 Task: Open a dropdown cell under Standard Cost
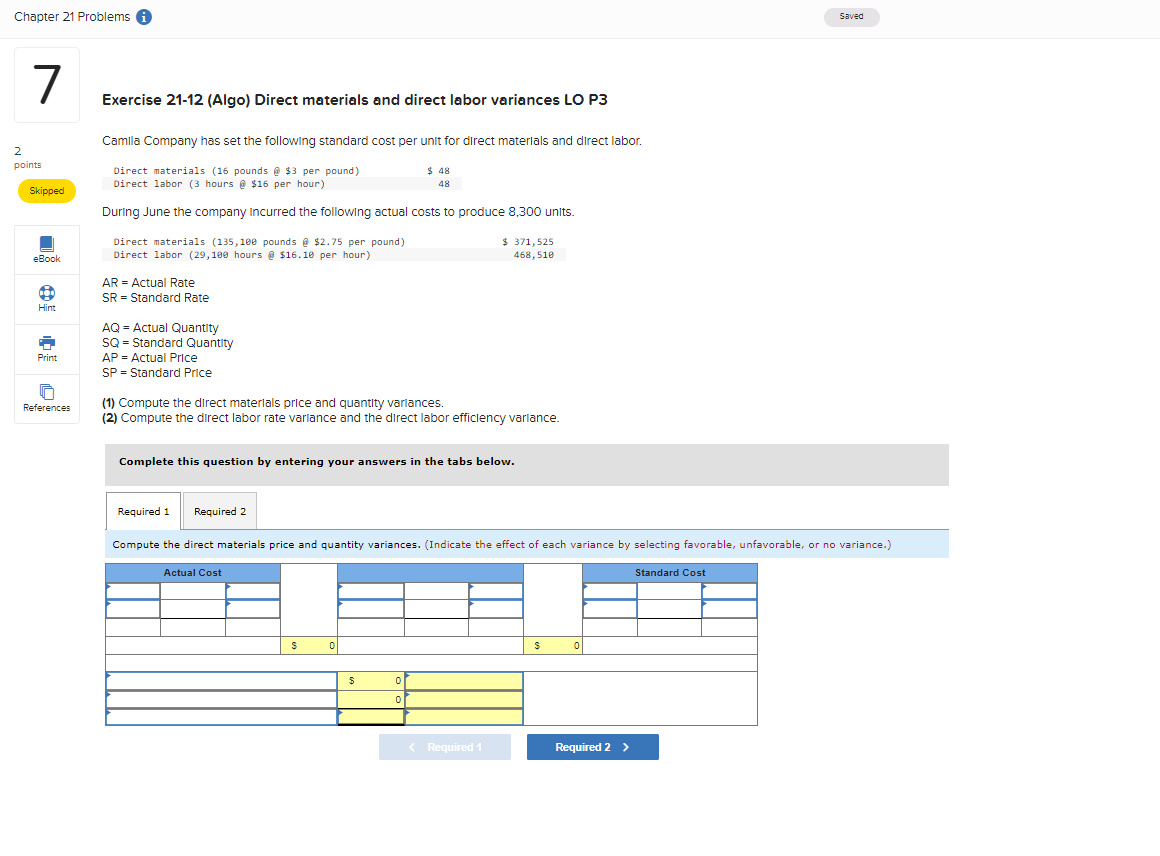tap(609, 589)
